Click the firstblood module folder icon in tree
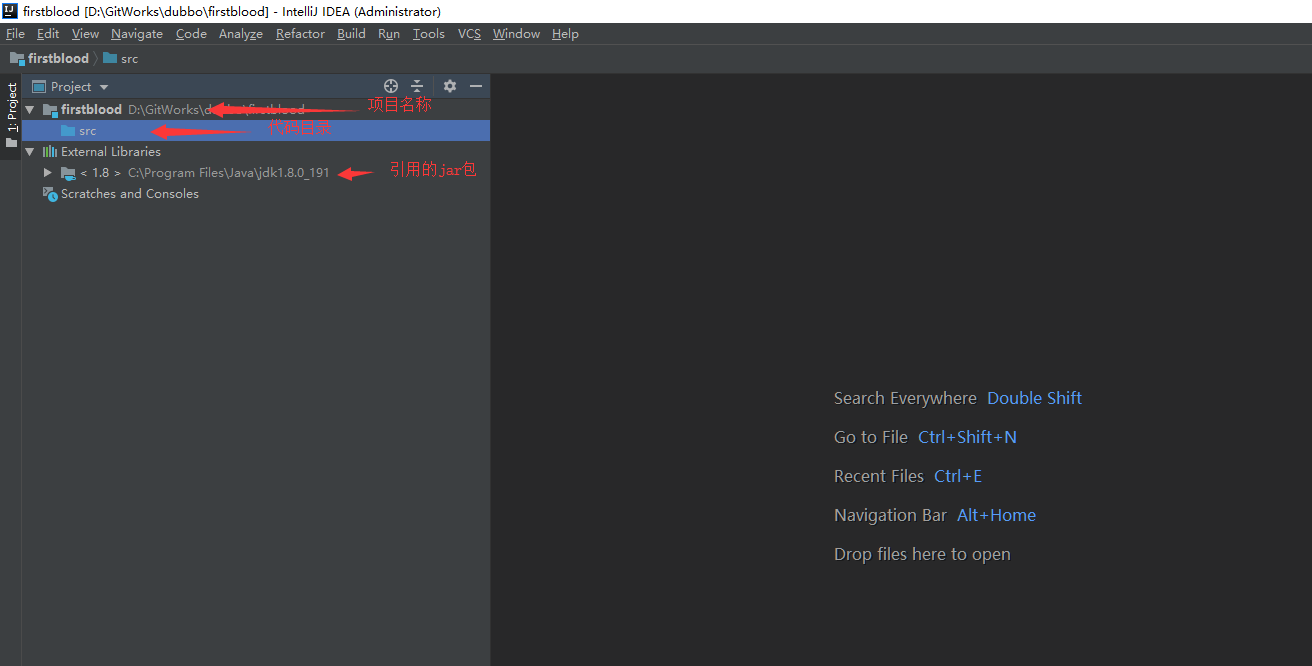1312x666 pixels. [x=50, y=110]
